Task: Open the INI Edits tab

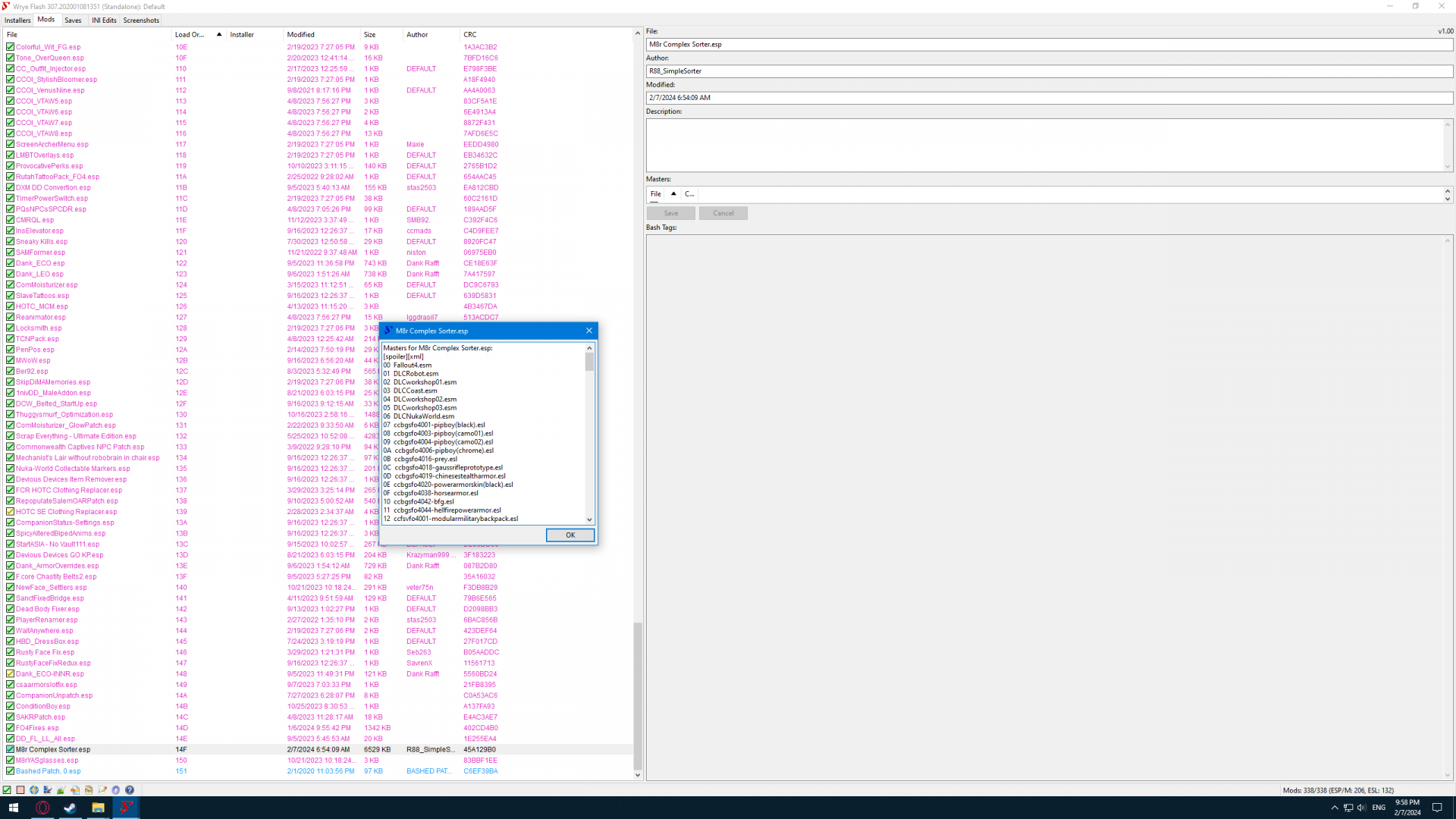Action: 104,20
